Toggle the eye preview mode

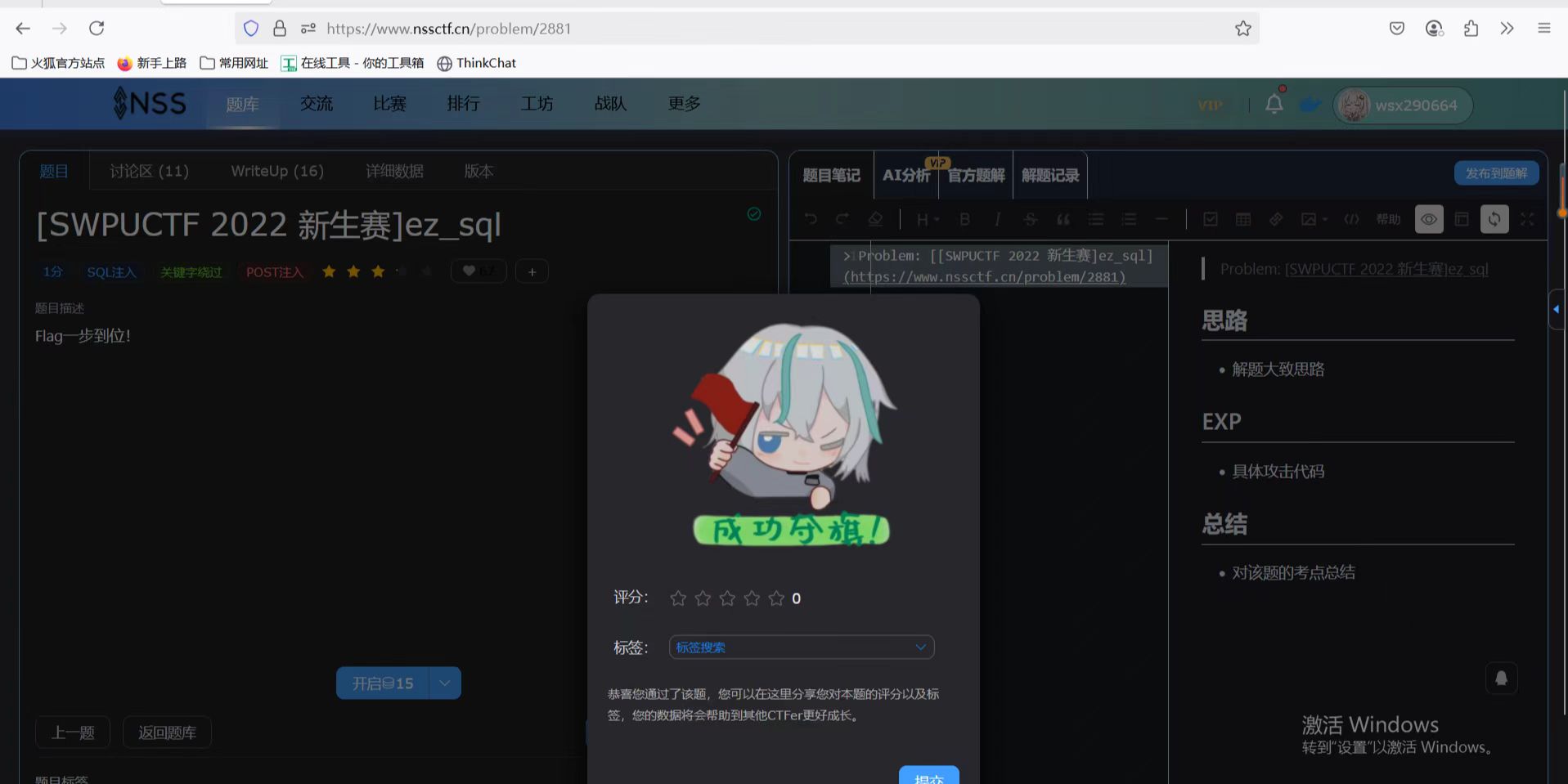click(x=1429, y=219)
